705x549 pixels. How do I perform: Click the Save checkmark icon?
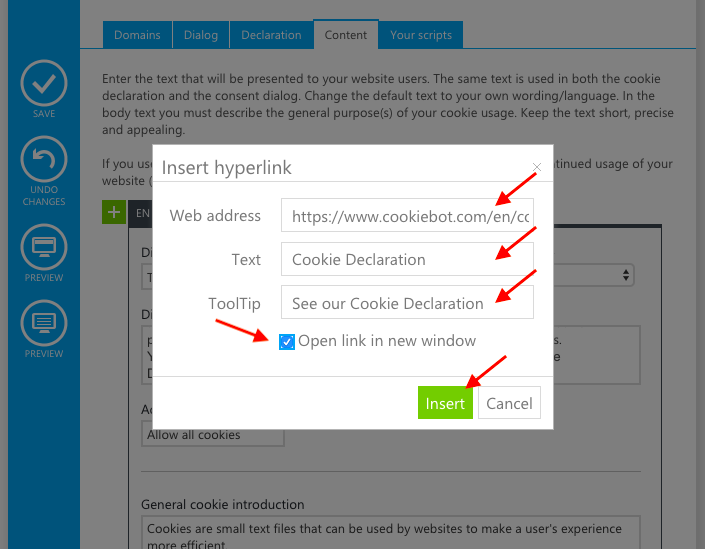point(44,83)
